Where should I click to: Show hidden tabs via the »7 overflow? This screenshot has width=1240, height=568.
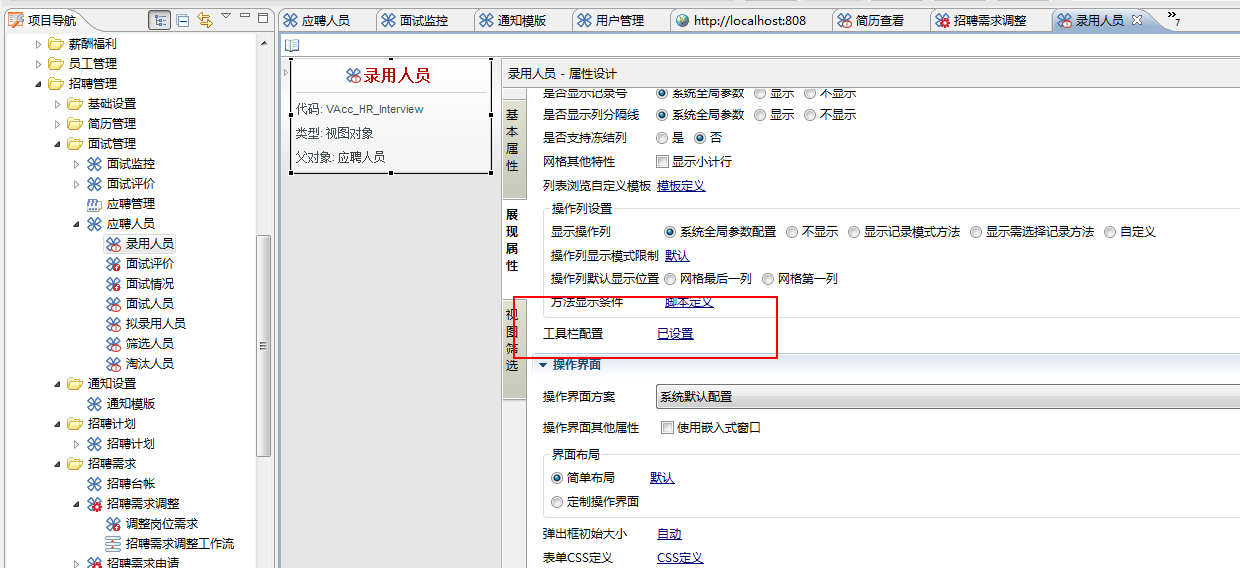[1174, 19]
